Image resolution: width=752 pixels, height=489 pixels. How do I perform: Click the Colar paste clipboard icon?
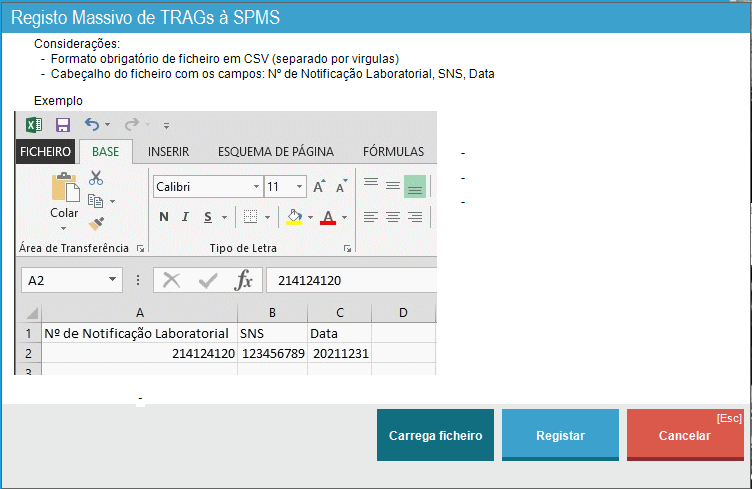(64, 187)
